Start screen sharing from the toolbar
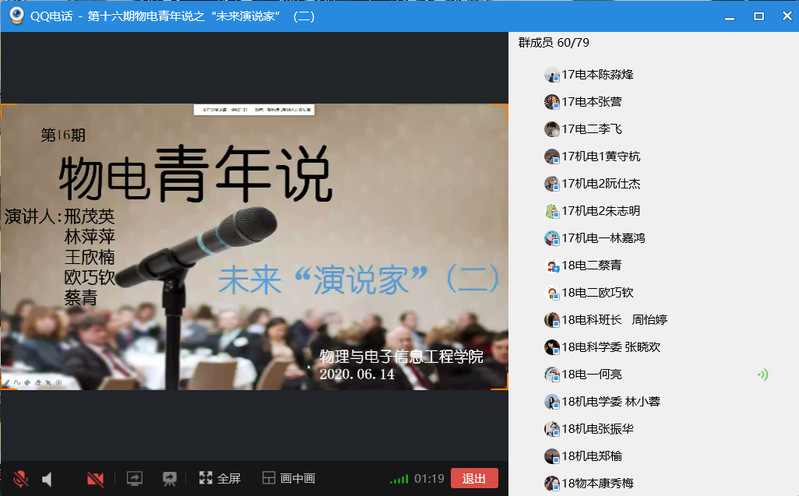The width and height of the screenshot is (799, 496). pos(134,479)
